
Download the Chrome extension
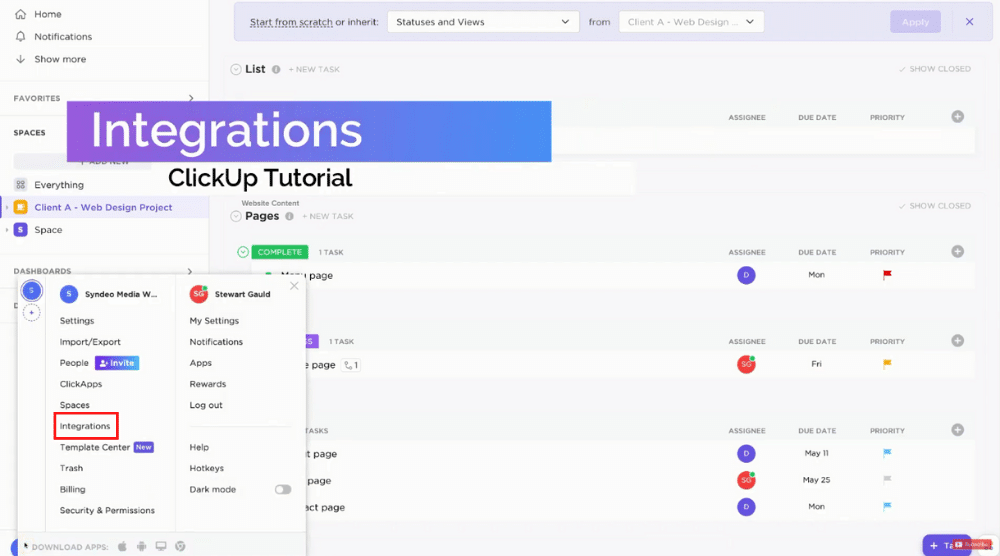(180, 546)
